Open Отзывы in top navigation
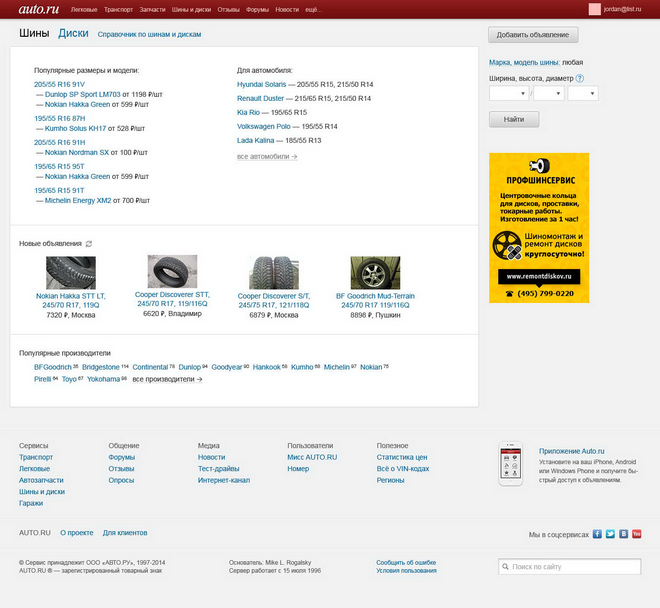This screenshot has width=660, height=608. pyautogui.click(x=229, y=10)
